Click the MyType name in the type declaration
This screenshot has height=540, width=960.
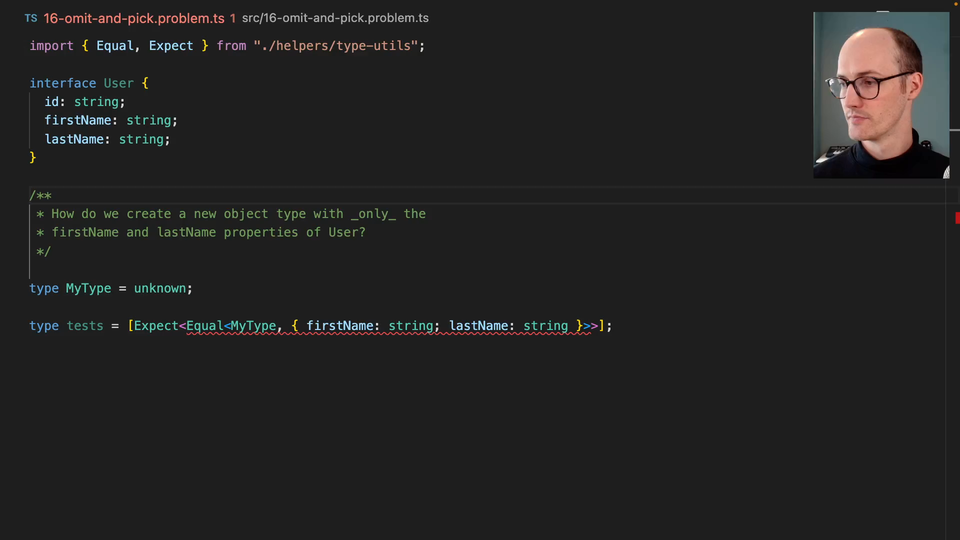[x=89, y=288]
